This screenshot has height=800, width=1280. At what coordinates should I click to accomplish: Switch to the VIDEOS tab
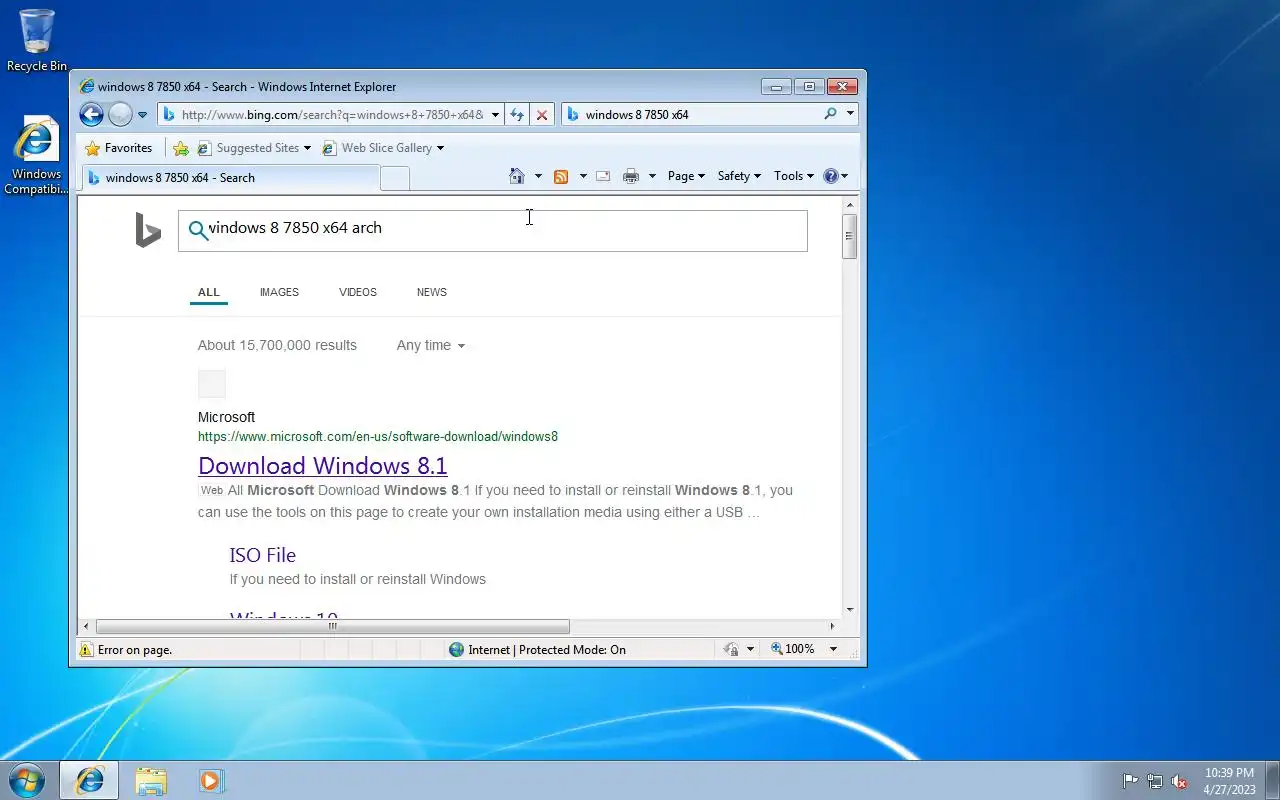tap(358, 292)
